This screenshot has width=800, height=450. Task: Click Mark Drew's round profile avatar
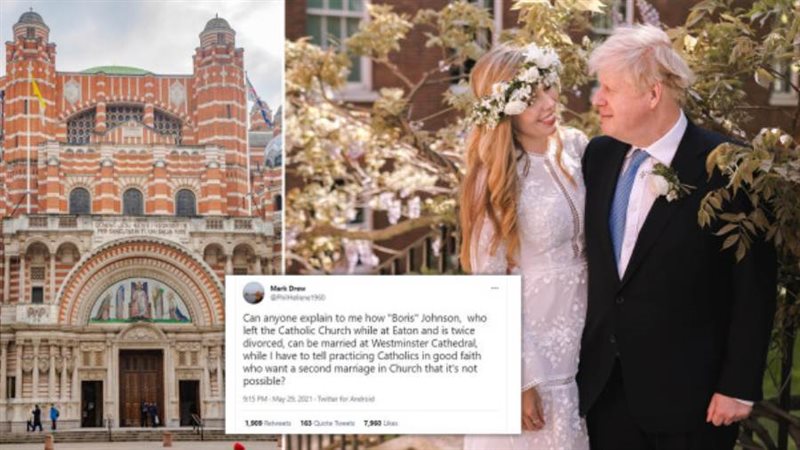coord(253,293)
